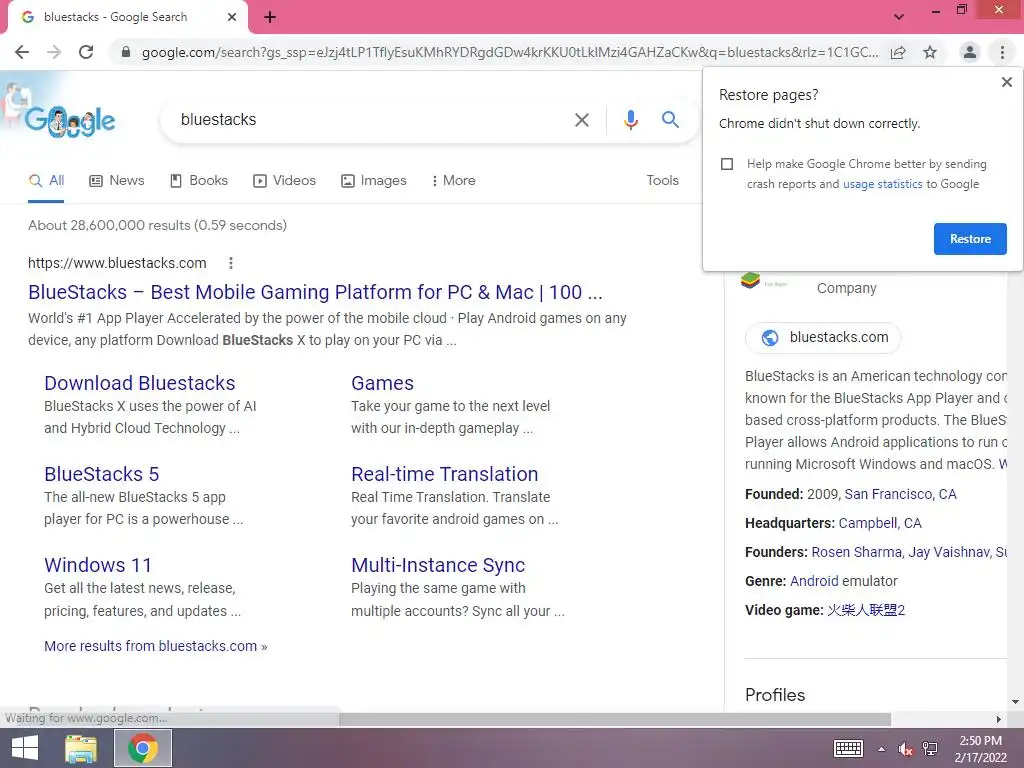1024x768 pixels.
Task: Open the touch keyboard icon
Action: click(x=848, y=749)
